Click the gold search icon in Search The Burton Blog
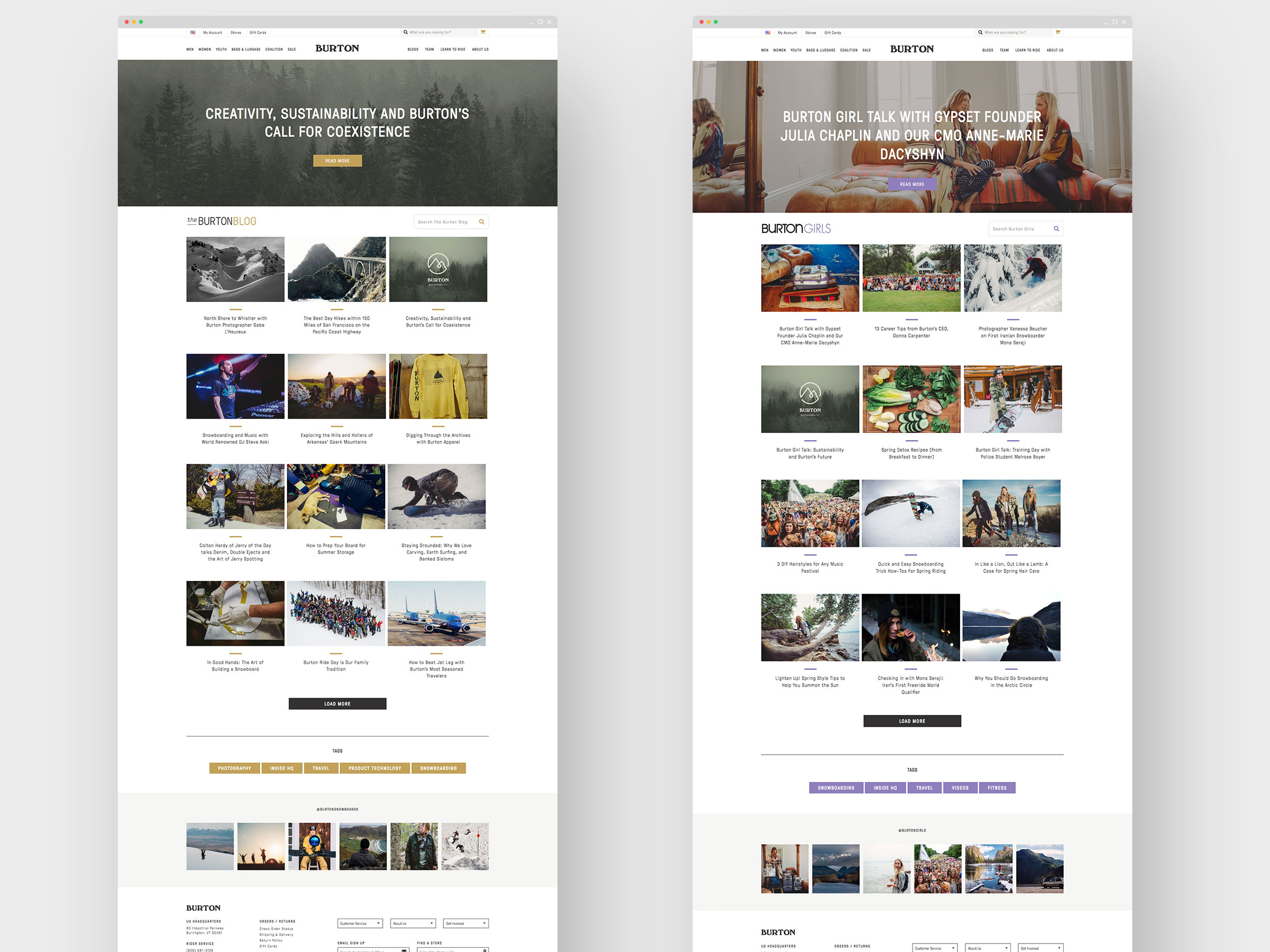This screenshot has width=1270, height=952. pyautogui.click(x=481, y=221)
